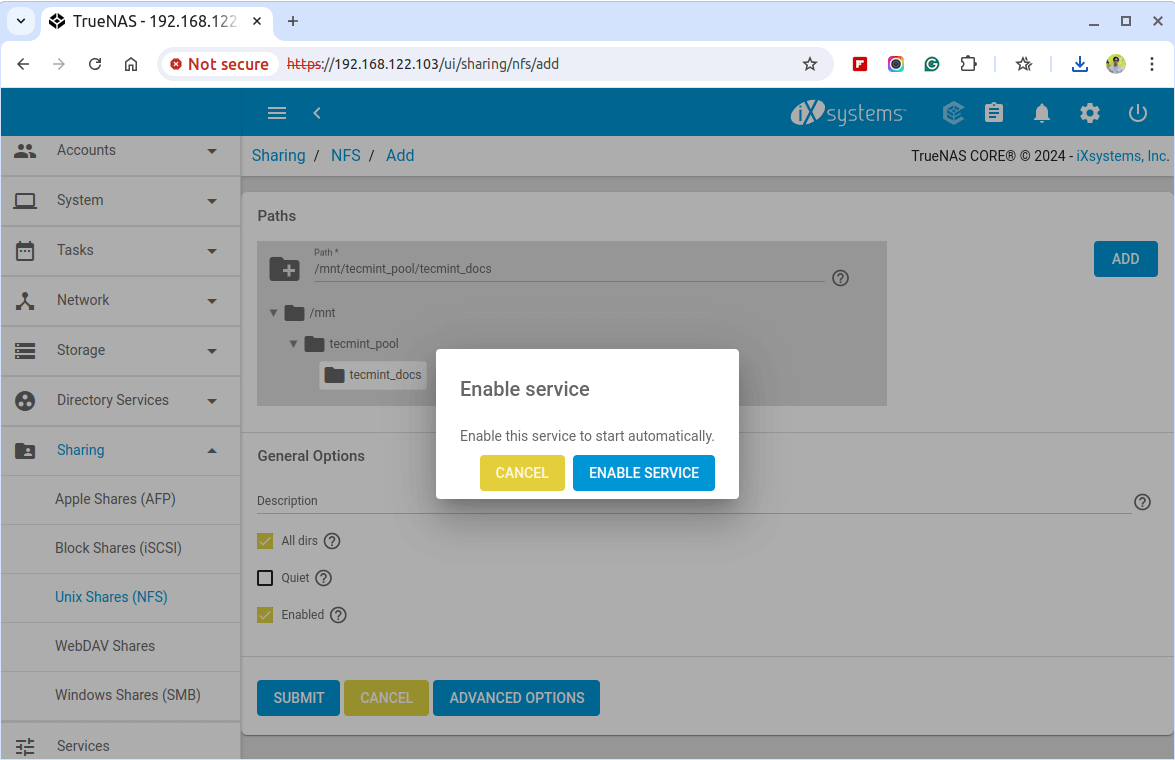1175x760 pixels.
Task: Expand the Tasks menu arrow
Action: pyautogui.click(x=212, y=250)
